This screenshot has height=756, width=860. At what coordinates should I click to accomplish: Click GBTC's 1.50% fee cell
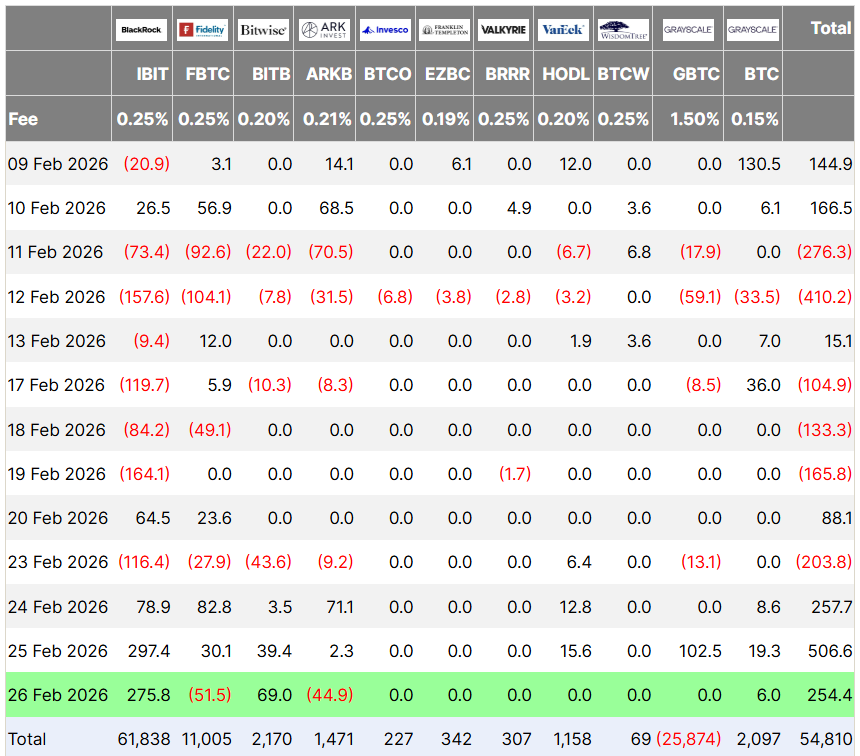pos(694,119)
